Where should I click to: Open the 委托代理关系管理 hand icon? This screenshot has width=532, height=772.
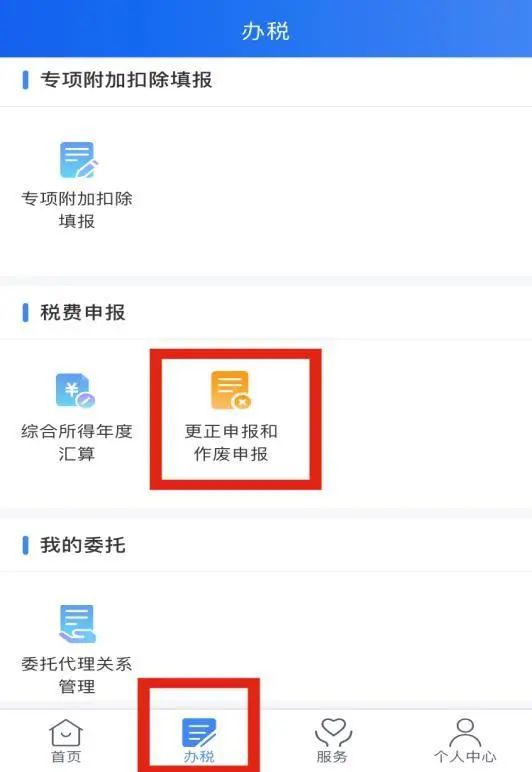[77, 624]
